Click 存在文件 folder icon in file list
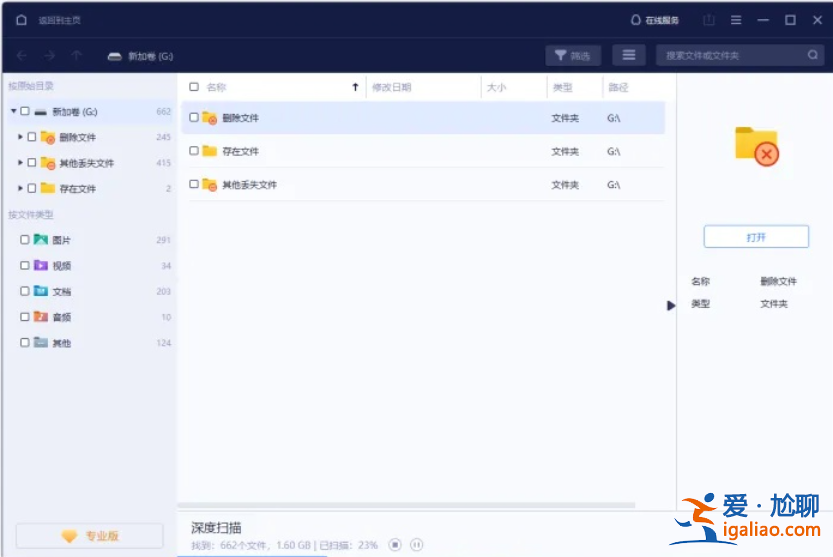Viewport: 833px width, 557px height. click(210, 151)
